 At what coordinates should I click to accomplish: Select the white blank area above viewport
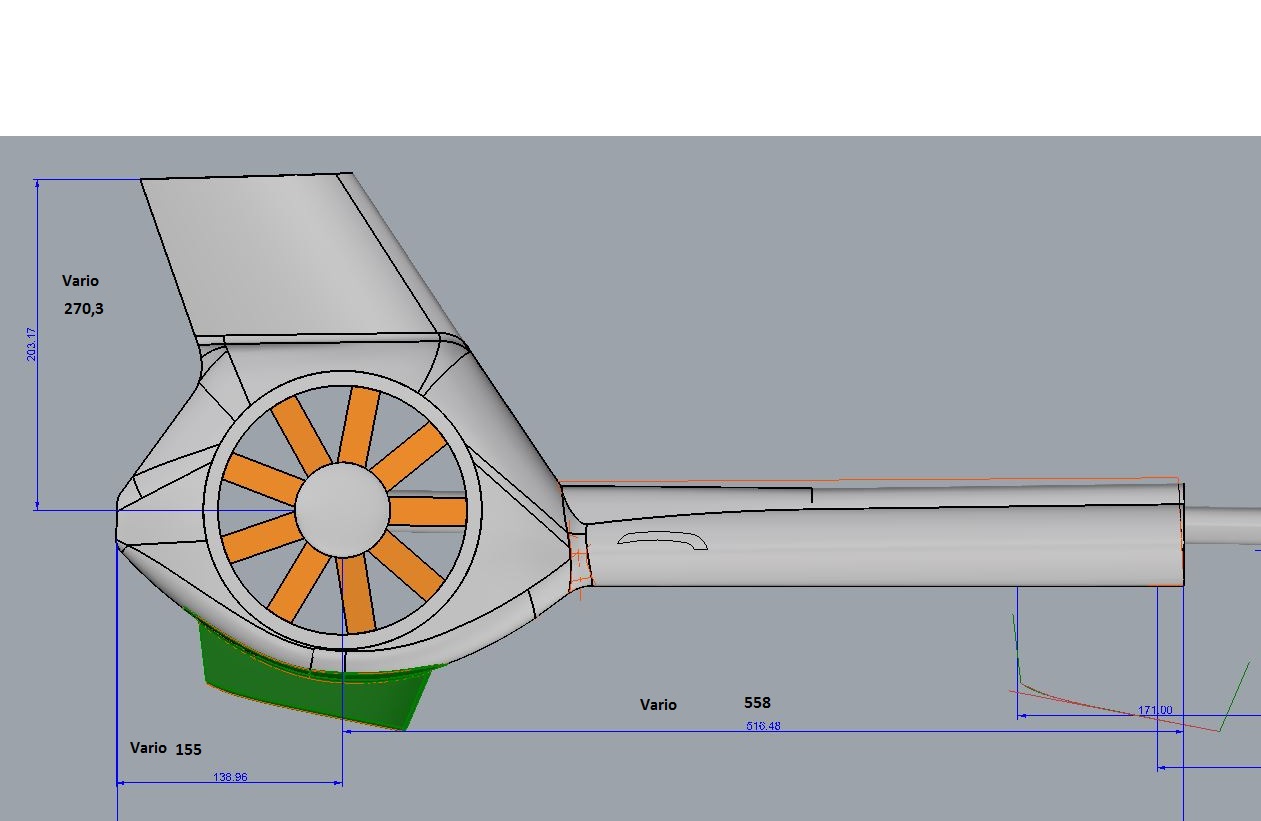pos(630,65)
